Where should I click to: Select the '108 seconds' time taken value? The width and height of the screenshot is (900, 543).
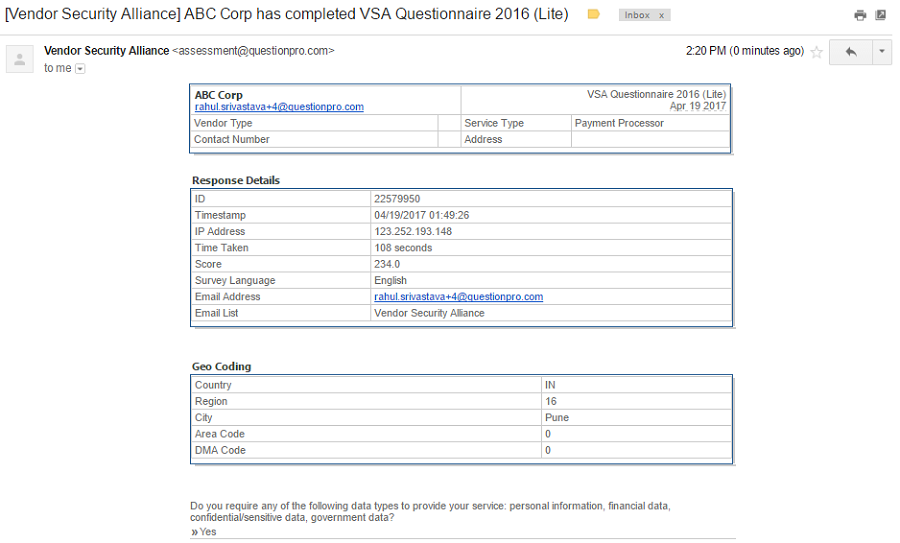pos(404,248)
